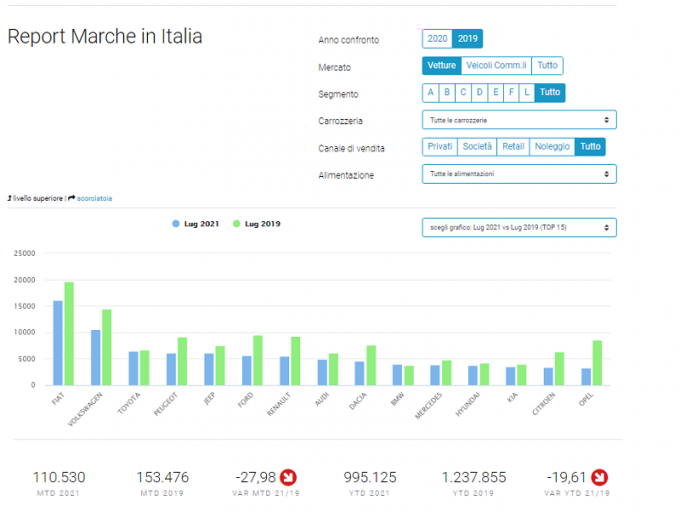Choose Tutto in Mercato row
The width and height of the screenshot is (680, 512).
[547, 65]
